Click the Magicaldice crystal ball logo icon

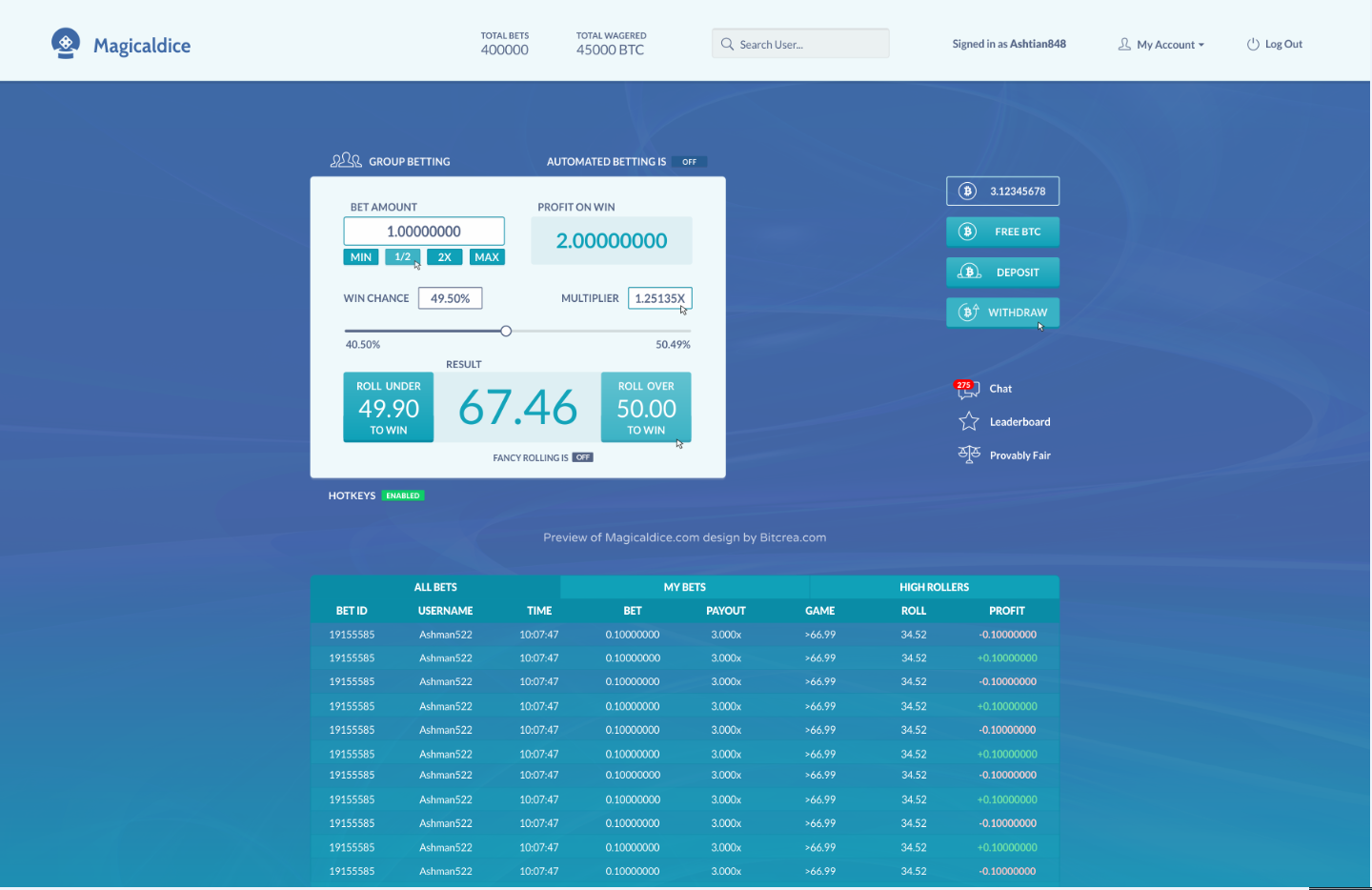coord(66,44)
